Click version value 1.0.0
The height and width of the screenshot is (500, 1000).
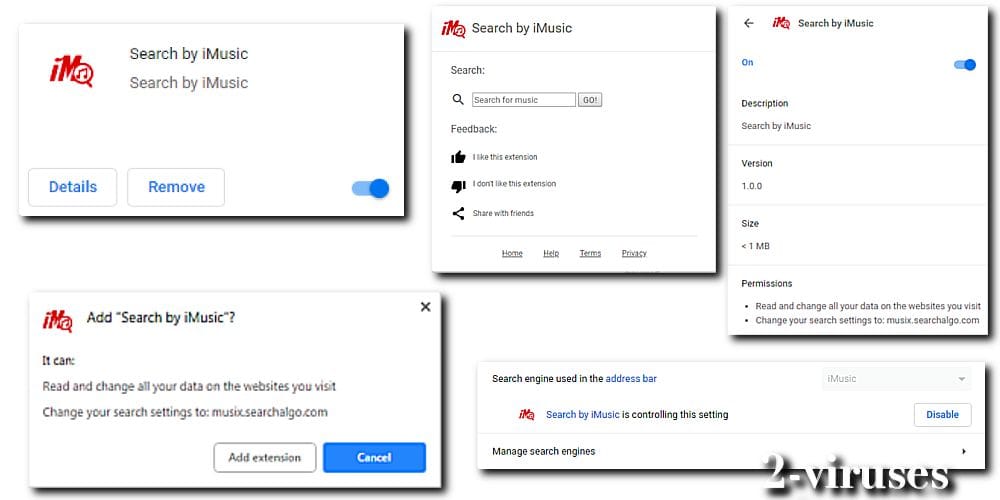coord(751,186)
